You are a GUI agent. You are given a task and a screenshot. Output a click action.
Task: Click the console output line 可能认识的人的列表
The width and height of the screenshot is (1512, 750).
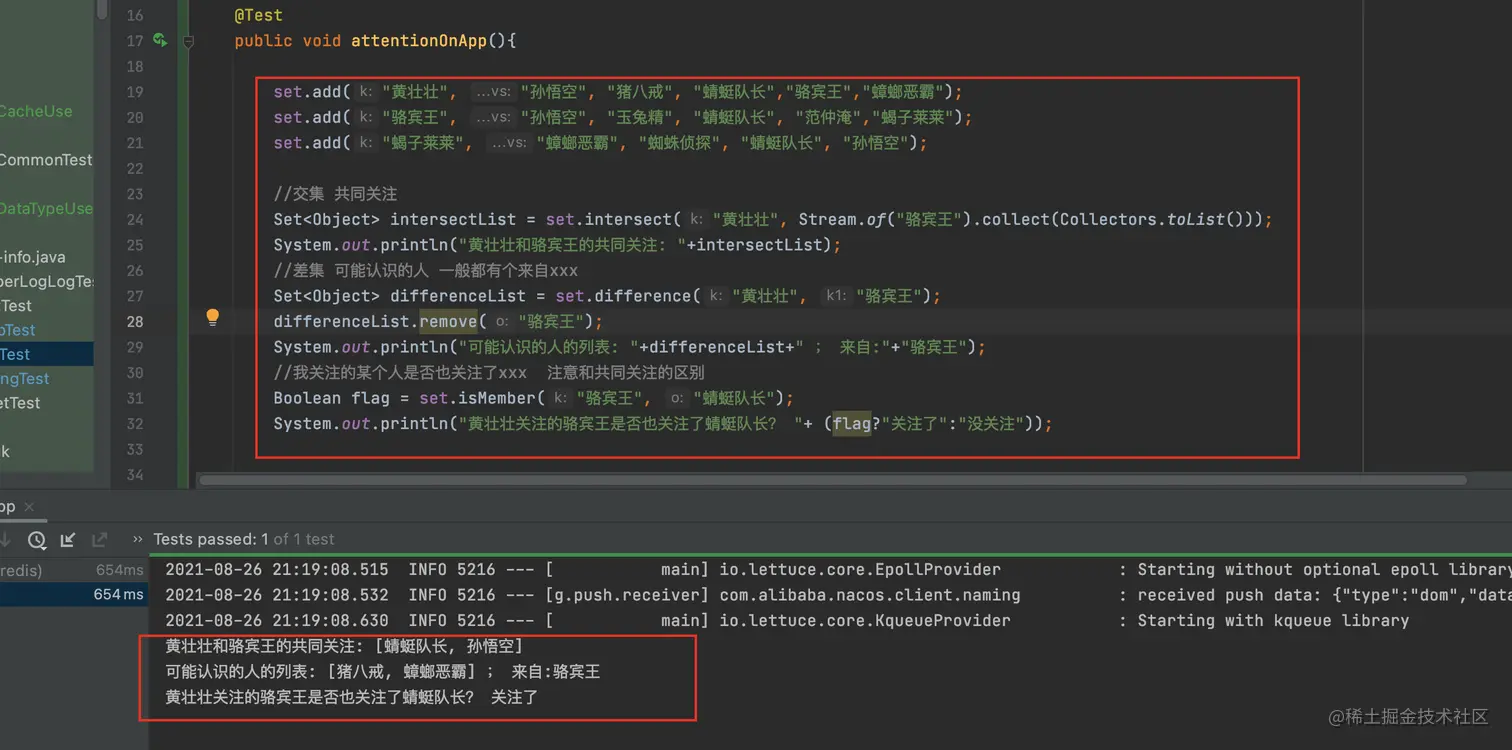383,671
